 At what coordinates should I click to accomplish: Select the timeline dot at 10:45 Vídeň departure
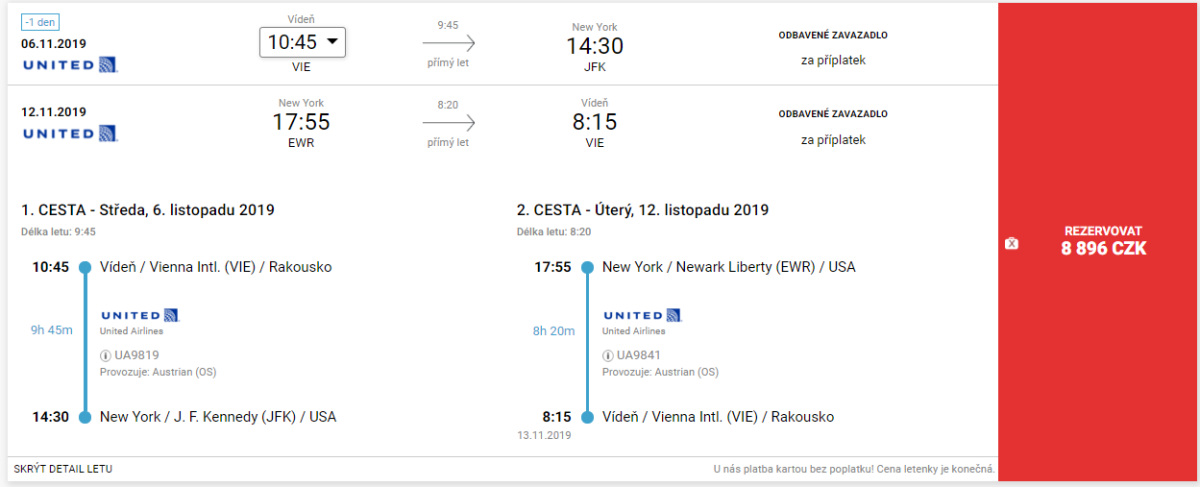(85, 267)
